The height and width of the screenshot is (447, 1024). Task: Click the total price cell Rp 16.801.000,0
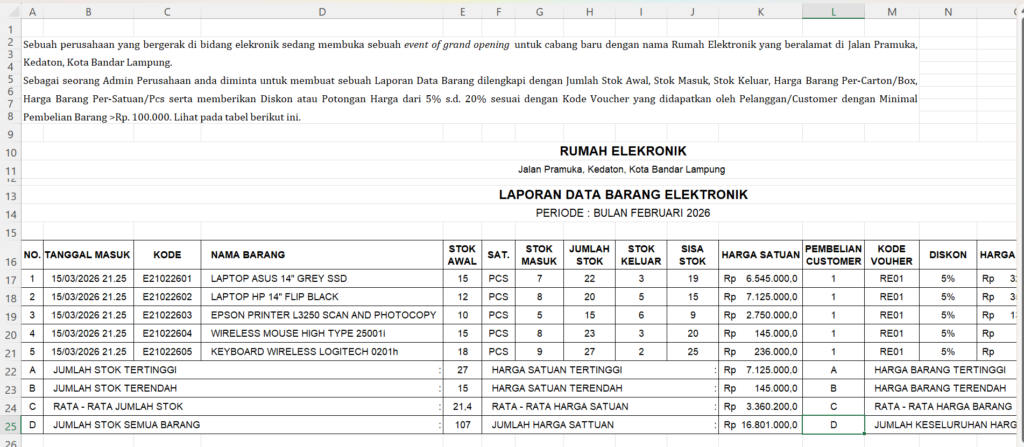click(761, 425)
